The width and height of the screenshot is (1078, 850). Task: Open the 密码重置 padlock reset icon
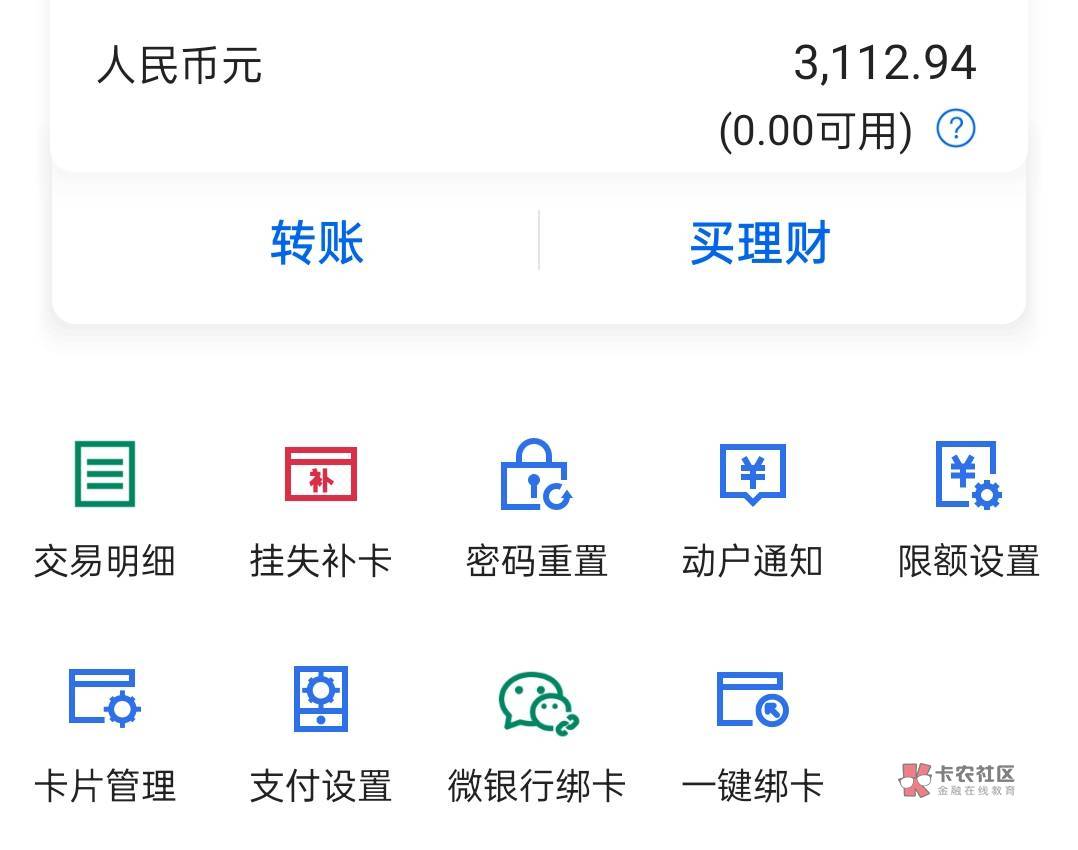[536, 474]
